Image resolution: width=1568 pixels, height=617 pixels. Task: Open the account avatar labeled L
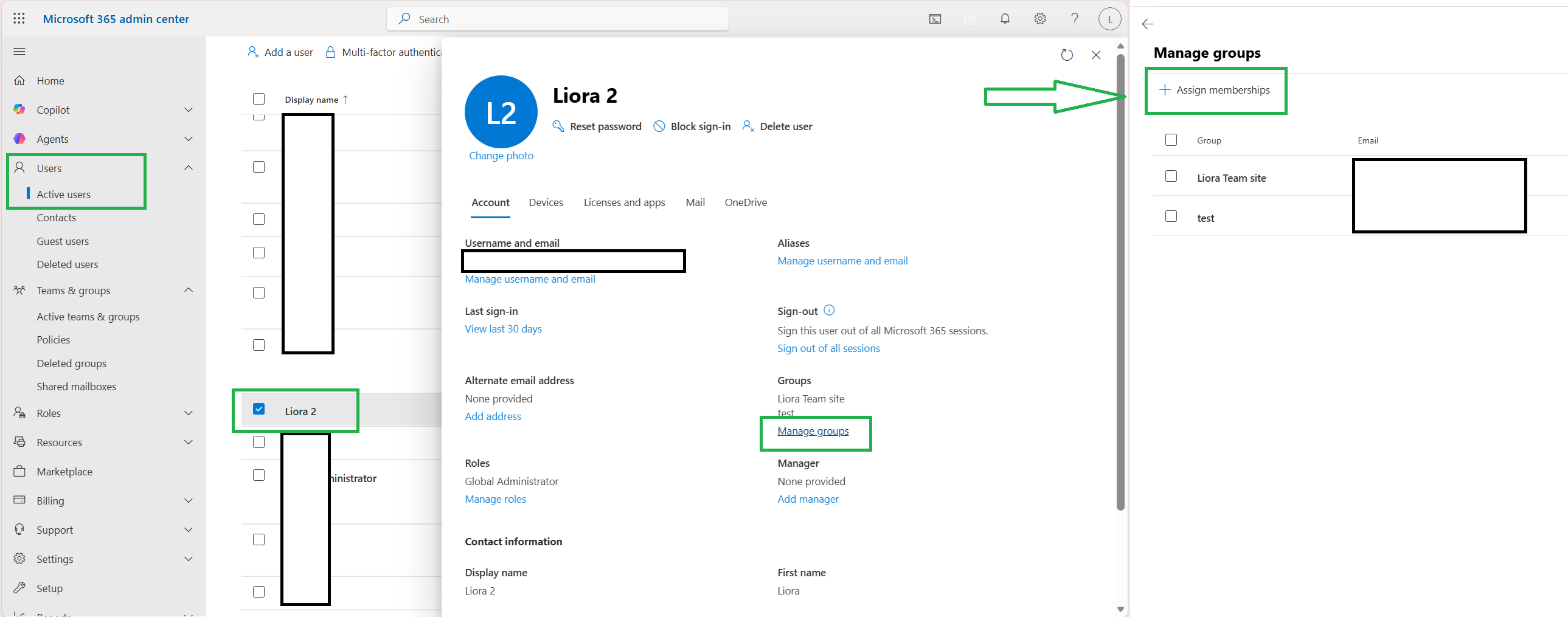pos(1109,19)
